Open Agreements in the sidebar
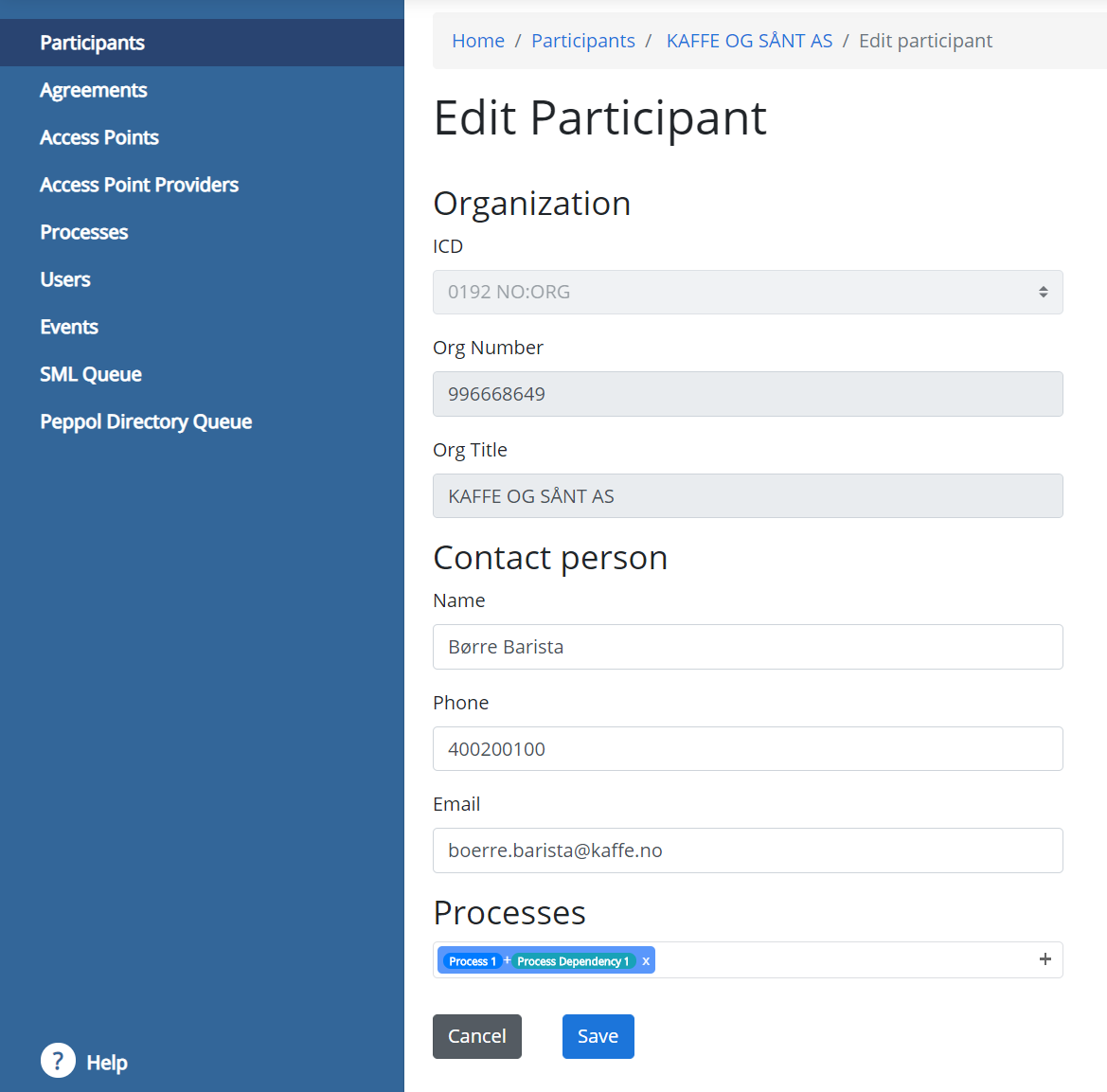 (x=93, y=91)
